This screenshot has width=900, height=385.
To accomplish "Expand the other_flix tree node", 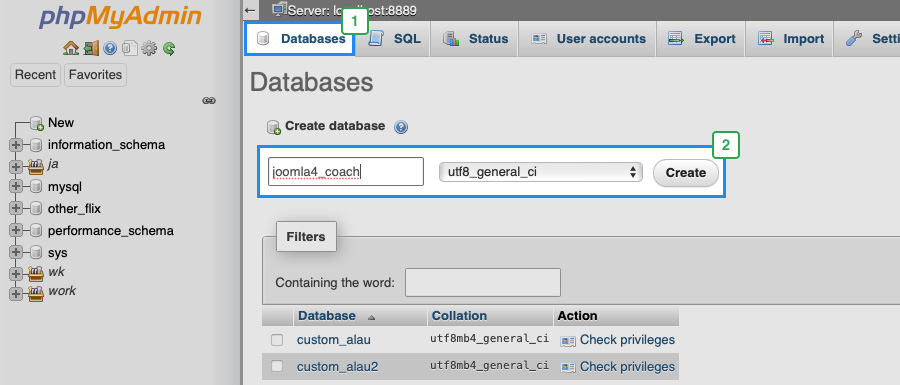I will (16, 209).
